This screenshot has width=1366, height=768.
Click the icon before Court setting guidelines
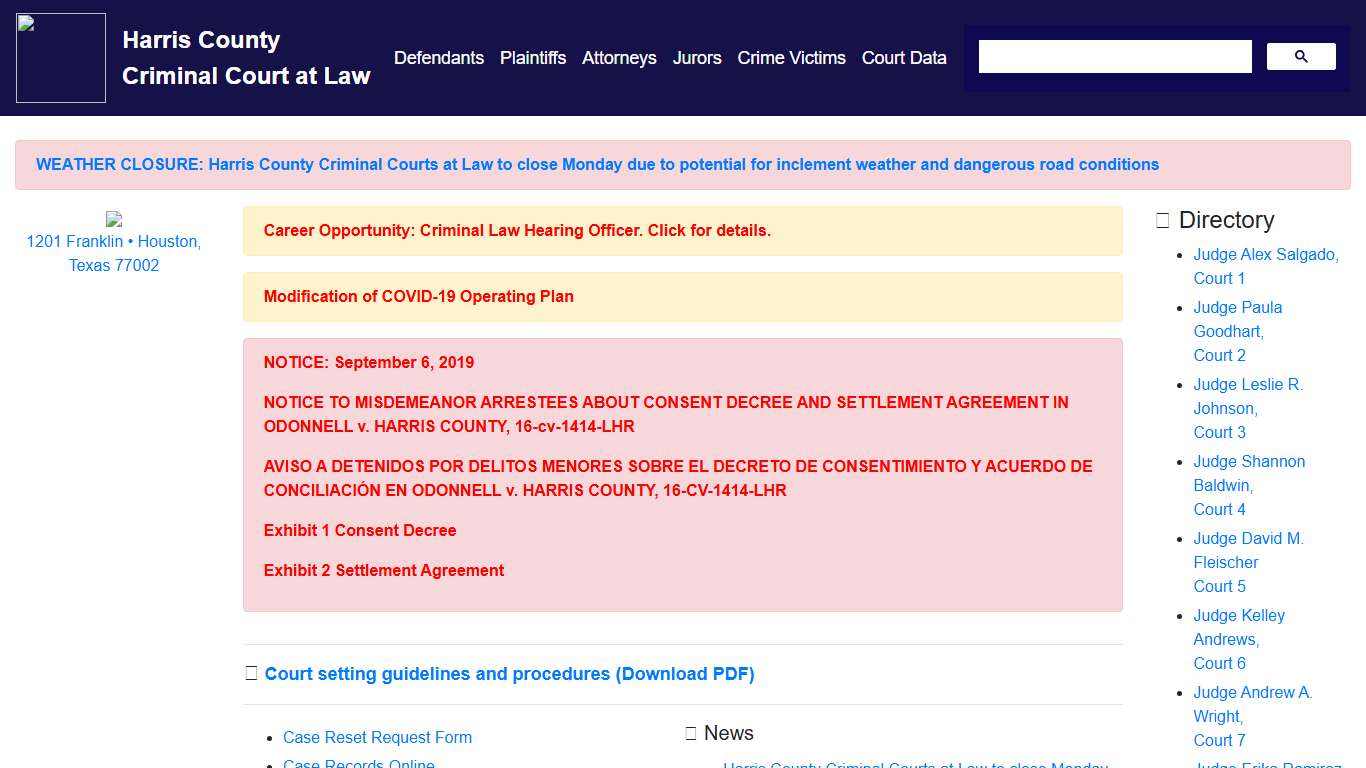[252, 674]
